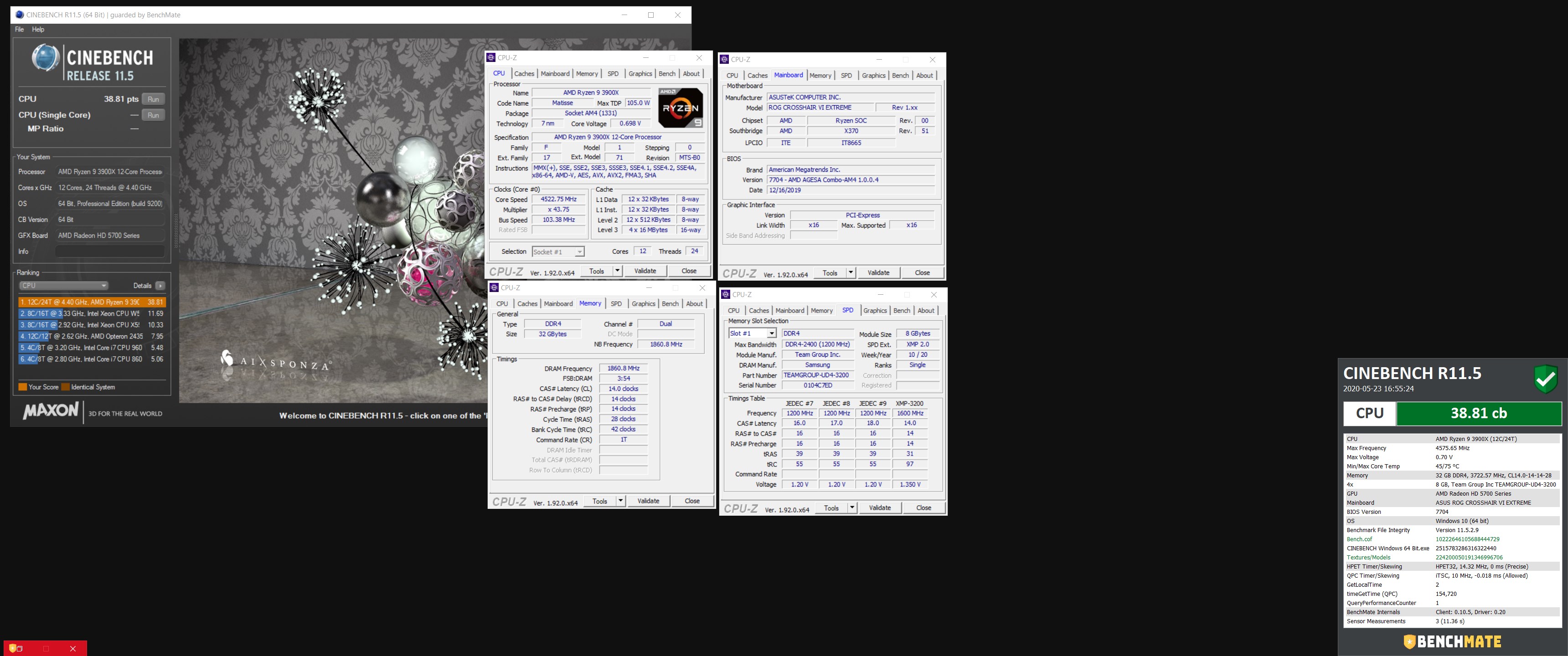Select the Core i7 CPU 960 ranking row
This screenshot has width=1568, height=656.
91,348
